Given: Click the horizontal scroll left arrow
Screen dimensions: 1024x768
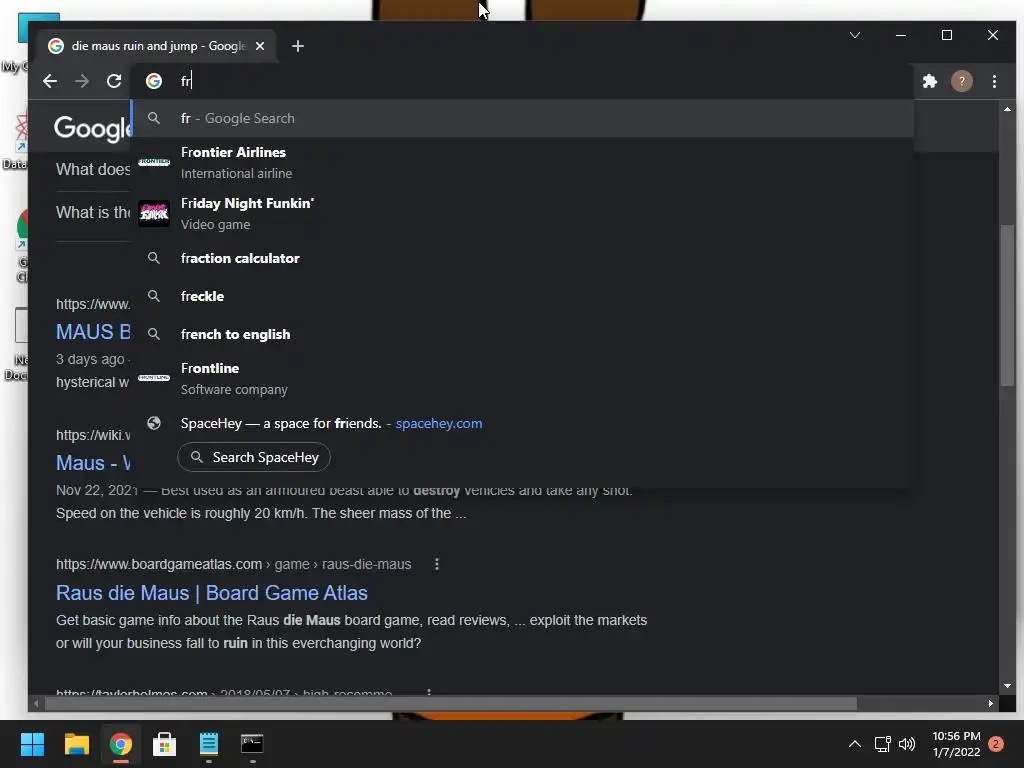Looking at the screenshot, I should [x=36, y=703].
